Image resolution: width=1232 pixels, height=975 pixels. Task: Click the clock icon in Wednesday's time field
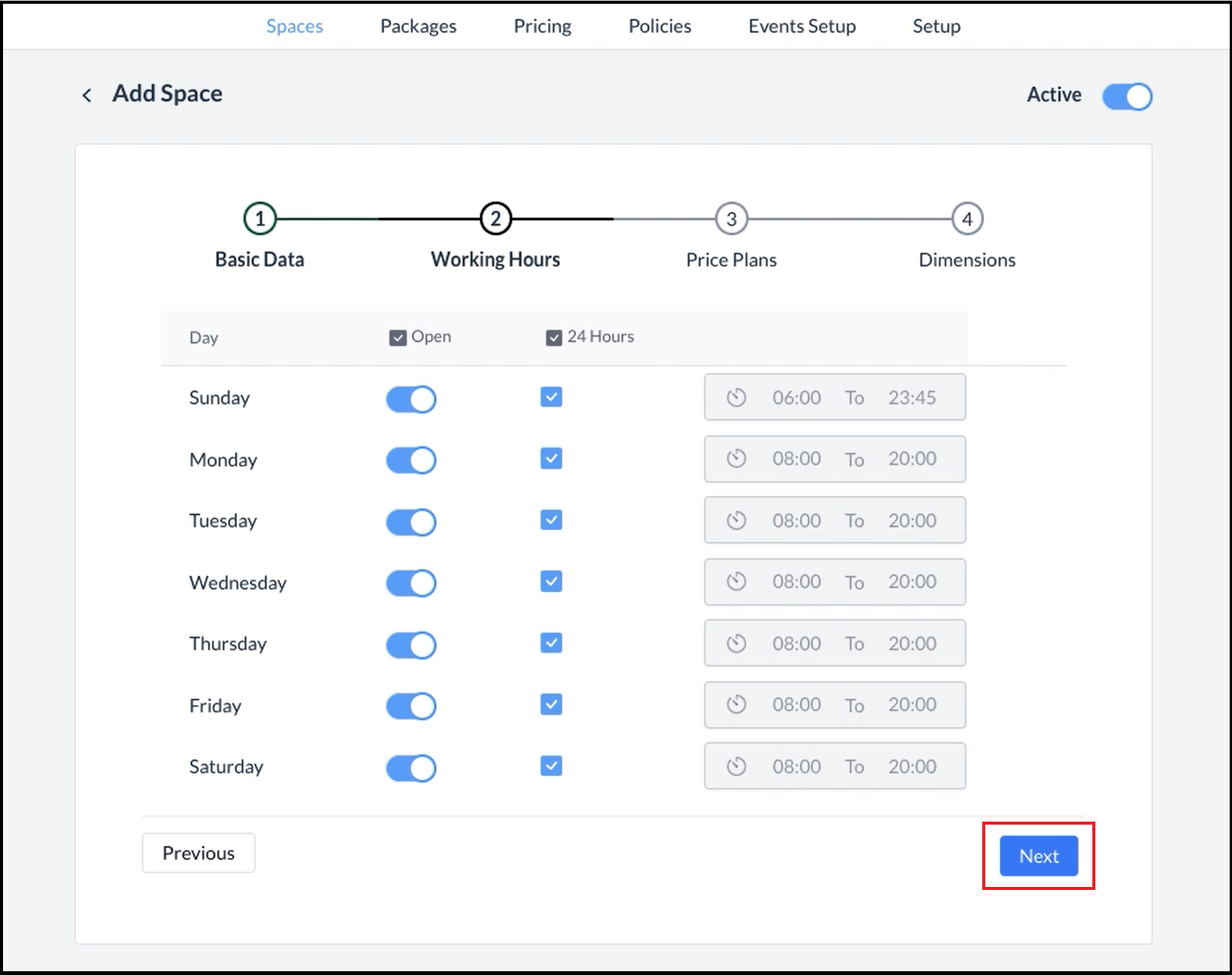(x=736, y=582)
